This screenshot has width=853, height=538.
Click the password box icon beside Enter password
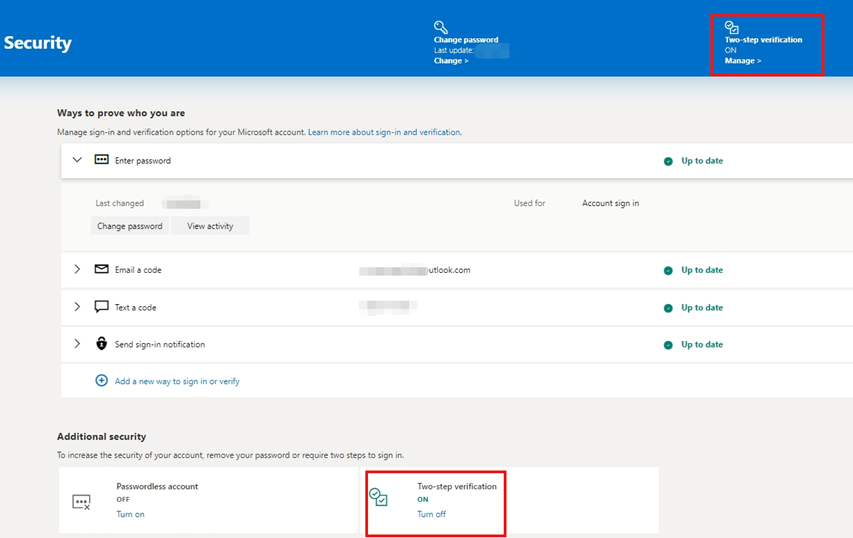click(x=101, y=159)
